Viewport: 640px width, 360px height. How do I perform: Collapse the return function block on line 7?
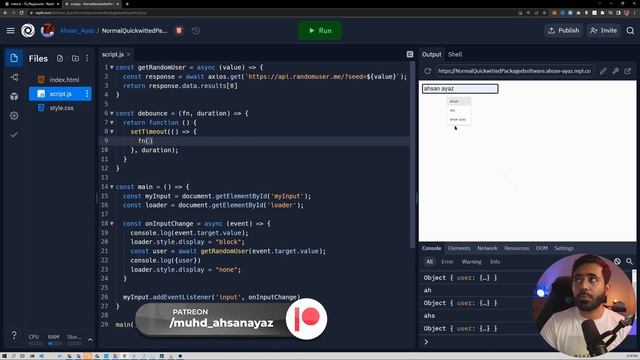pos(112,122)
